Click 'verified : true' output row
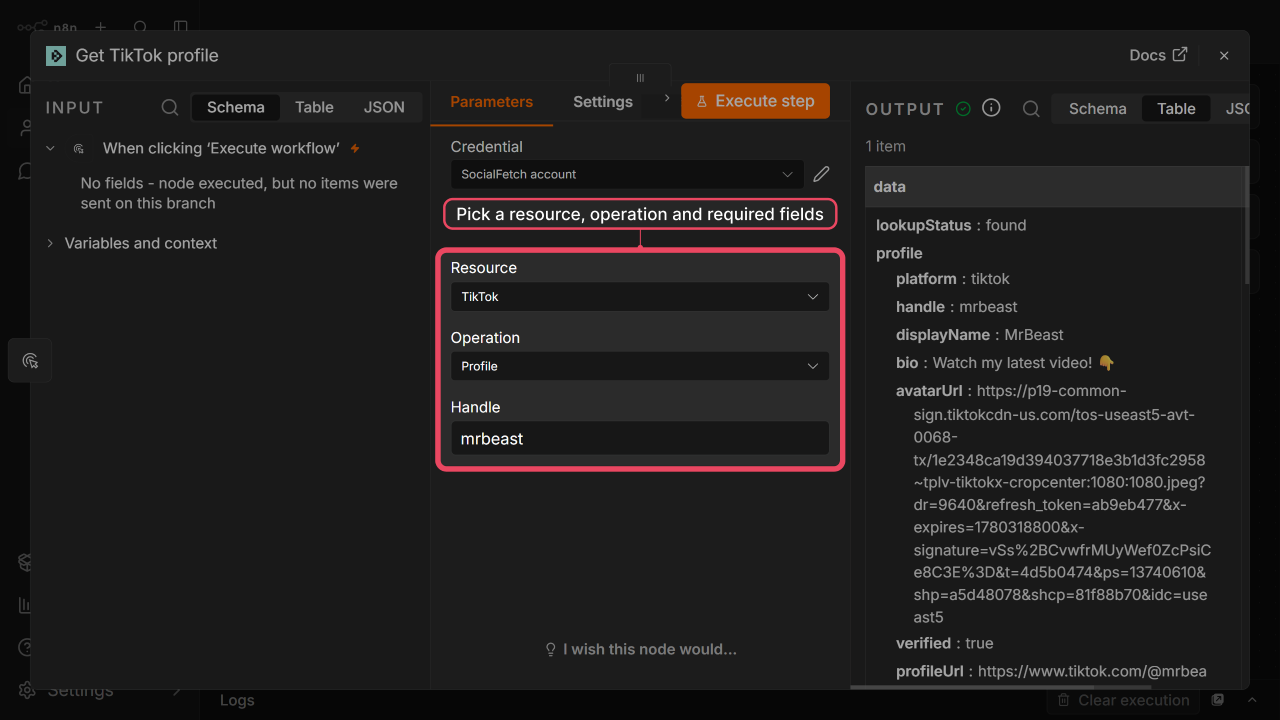The width and height of the screenshot is (1280, 720). tap(944, 643)
